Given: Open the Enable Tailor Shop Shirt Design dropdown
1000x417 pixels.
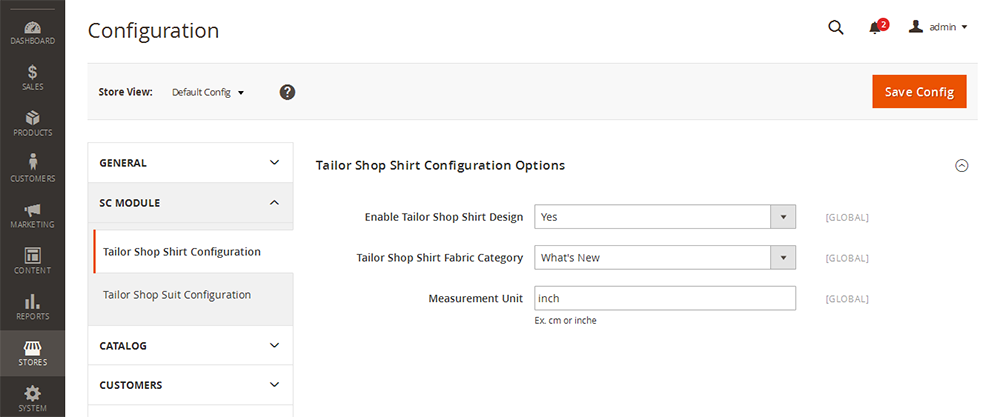Looking at the screenshot, I should (665, 217).
